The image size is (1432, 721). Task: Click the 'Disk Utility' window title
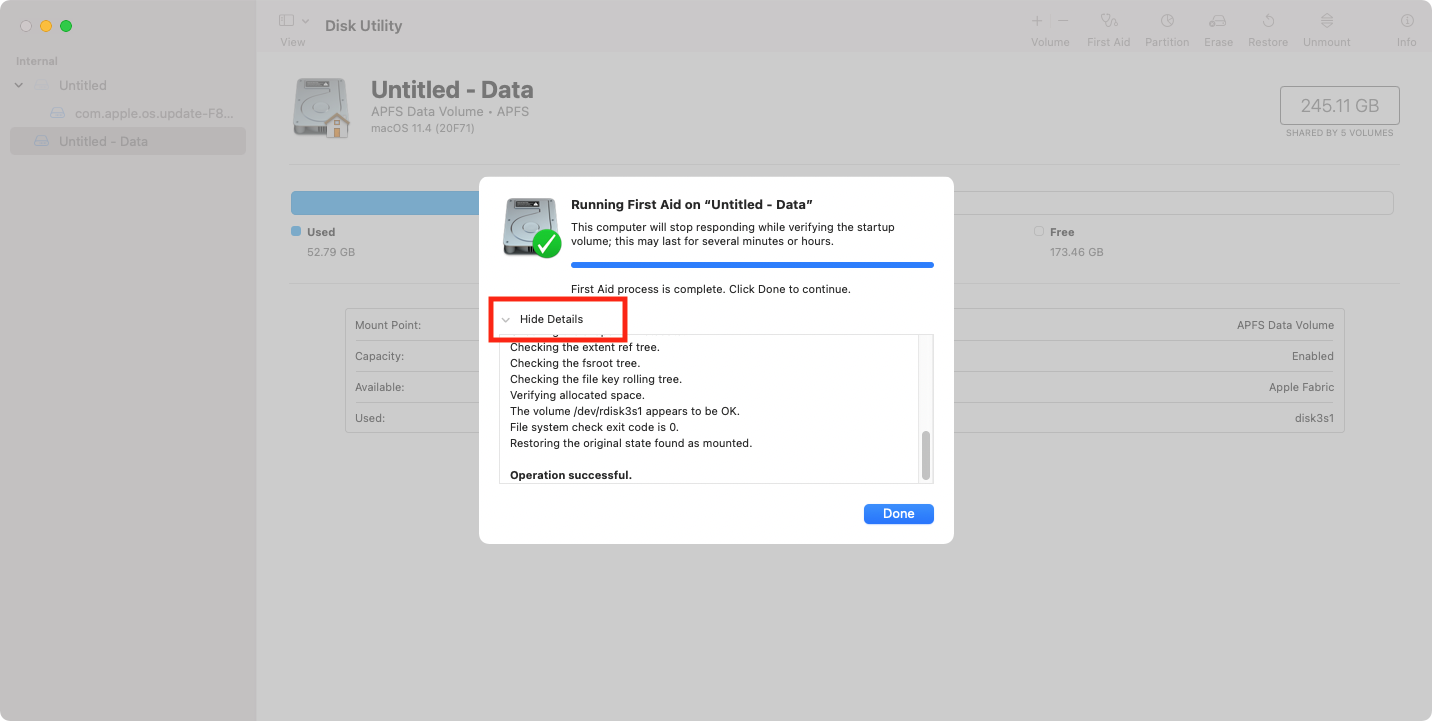[364, 26]
